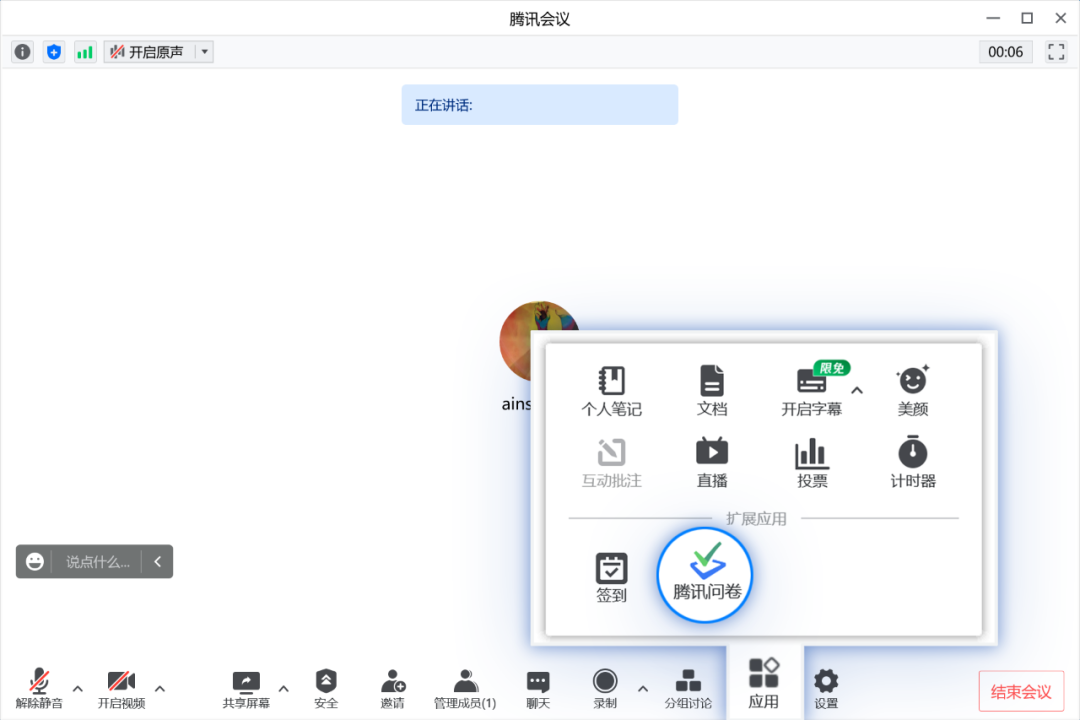Launch the 计时器 timer app
Image resolution: width=1080 pixels, height=720 pixels.
(913, 462)
